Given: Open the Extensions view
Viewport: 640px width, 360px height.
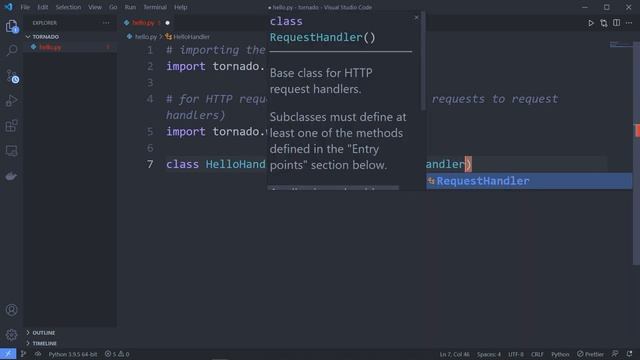Looking at the screenshot, I should click(11, 126).
